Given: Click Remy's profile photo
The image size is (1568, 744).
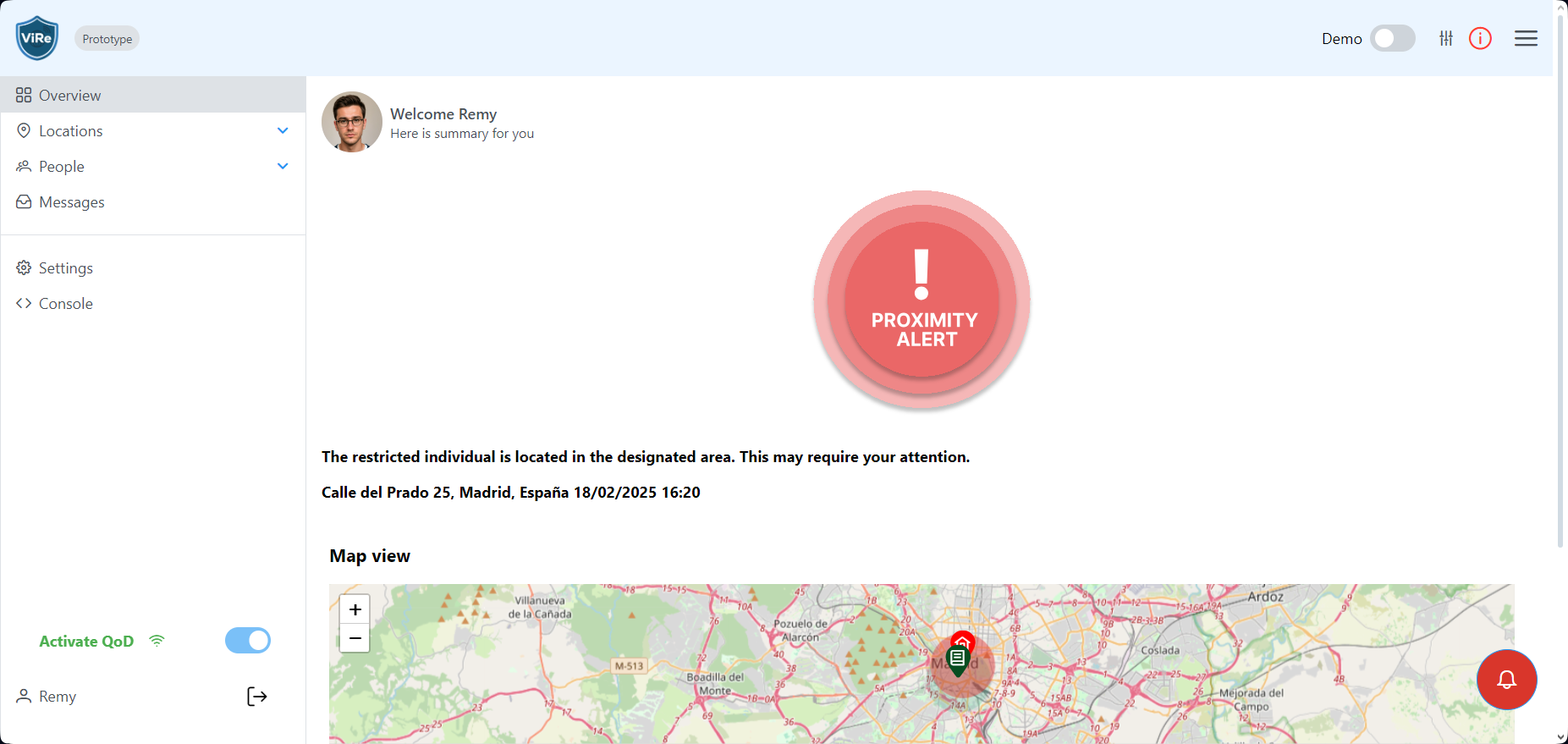Looking at the screenshot, I should (x=352, y=122).
